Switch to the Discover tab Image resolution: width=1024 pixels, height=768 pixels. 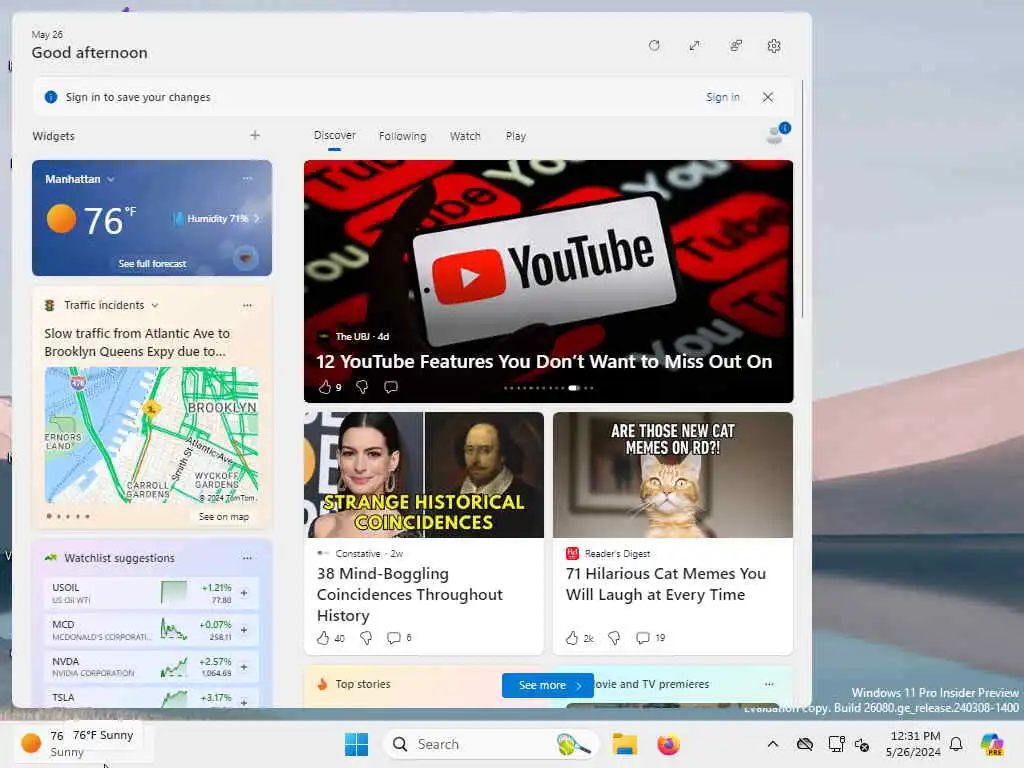(334, 135)
